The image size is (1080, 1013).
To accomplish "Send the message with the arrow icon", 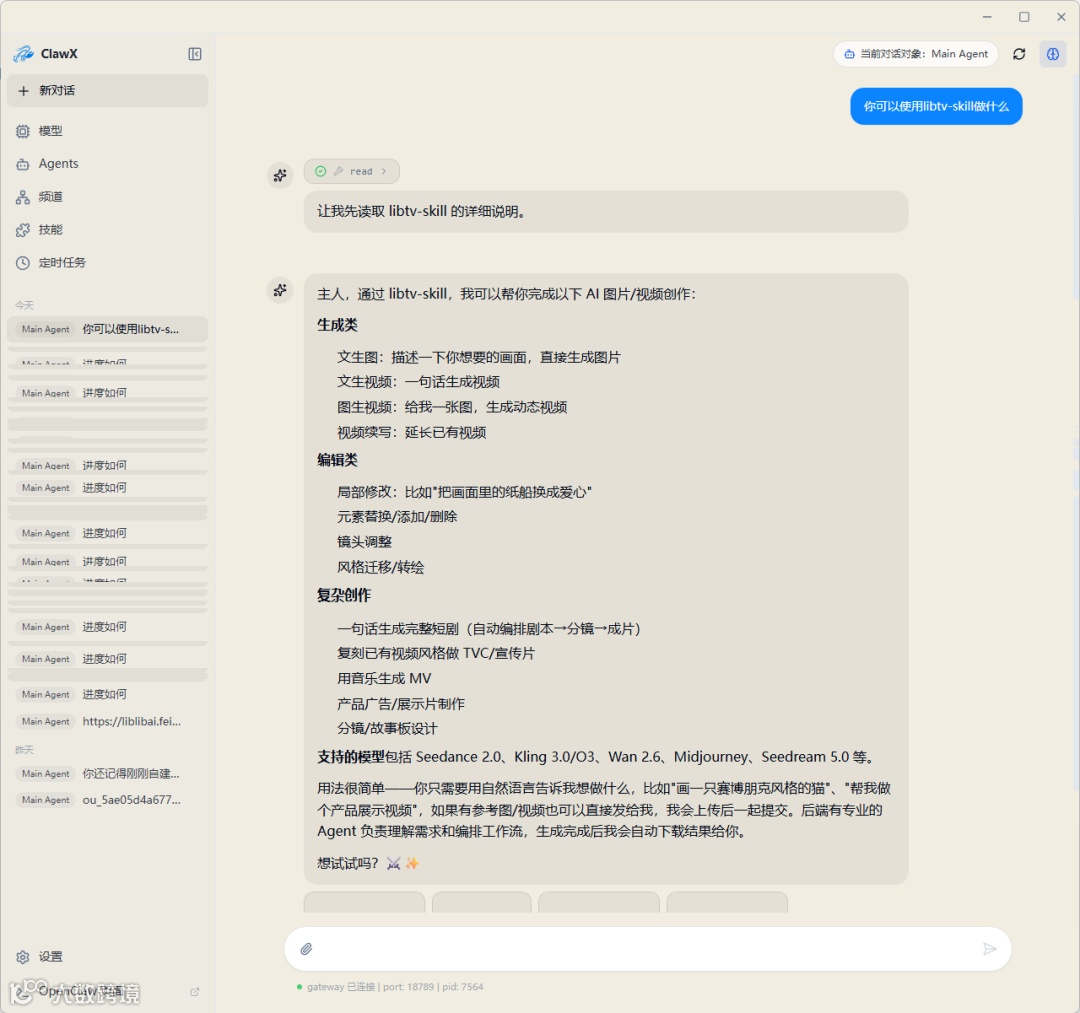I will point(989,948).
